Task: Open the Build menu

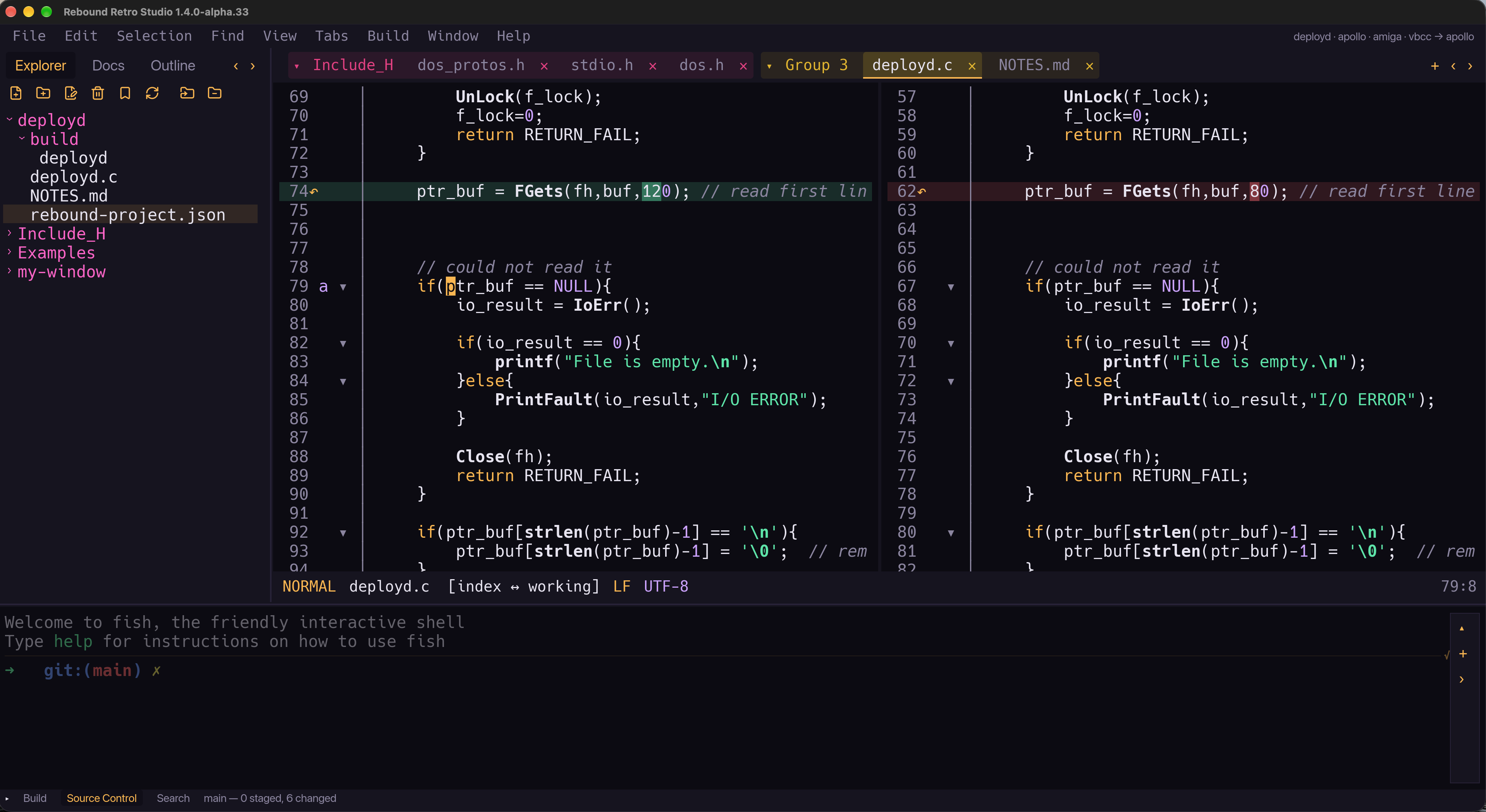Action: (388, 36)
